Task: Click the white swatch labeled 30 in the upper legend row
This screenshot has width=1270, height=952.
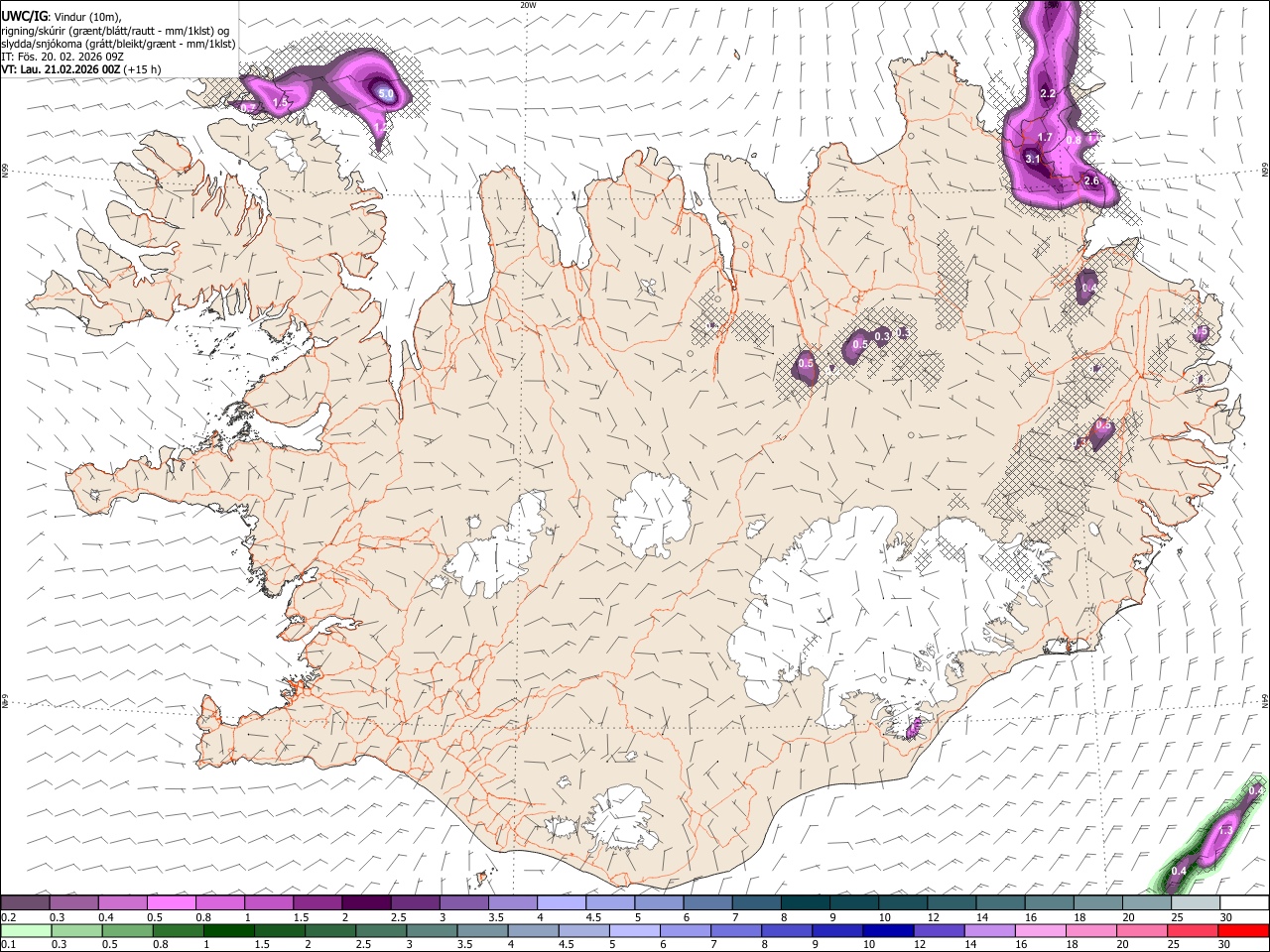Action: (1243, 903)
